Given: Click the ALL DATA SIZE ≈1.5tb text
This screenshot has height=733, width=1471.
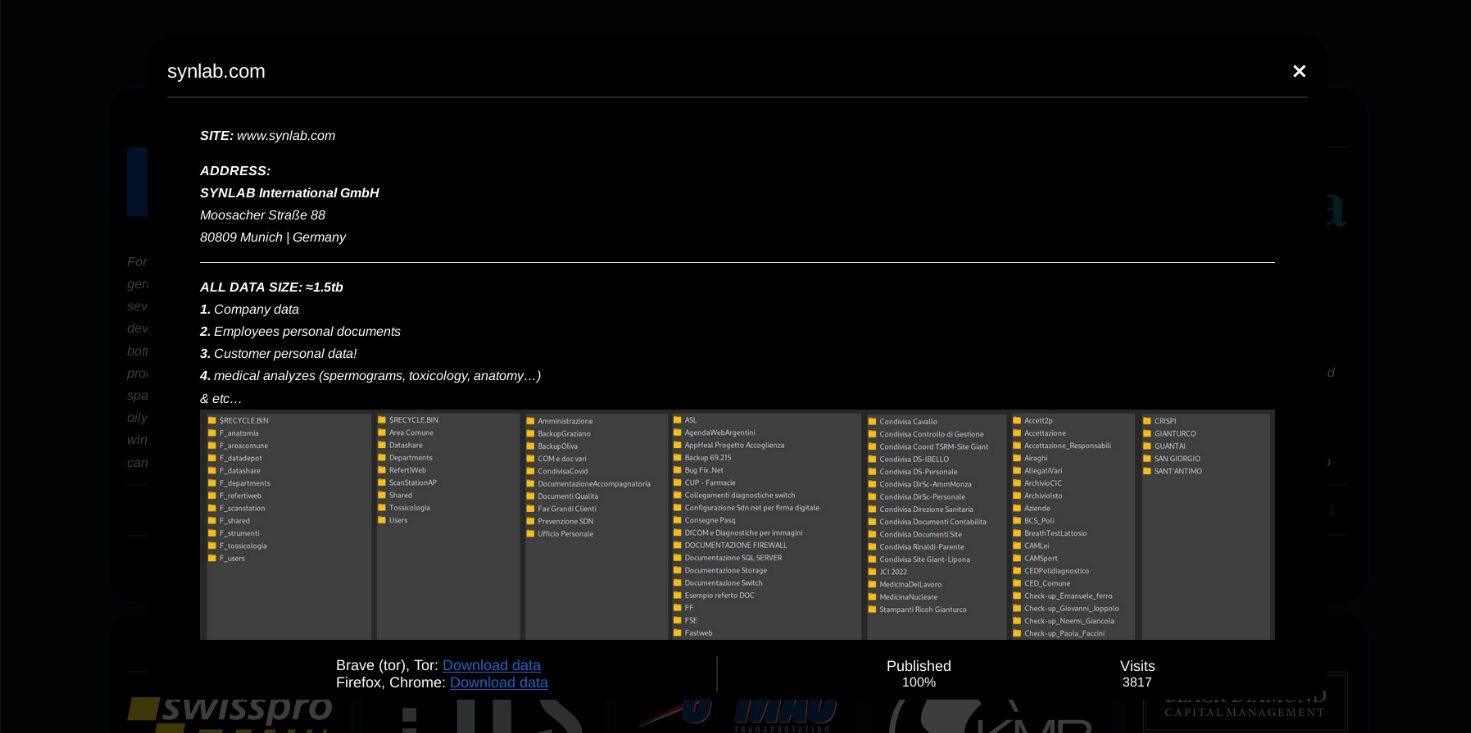Looking at the screenshot, I should click(x=271, y=287).
